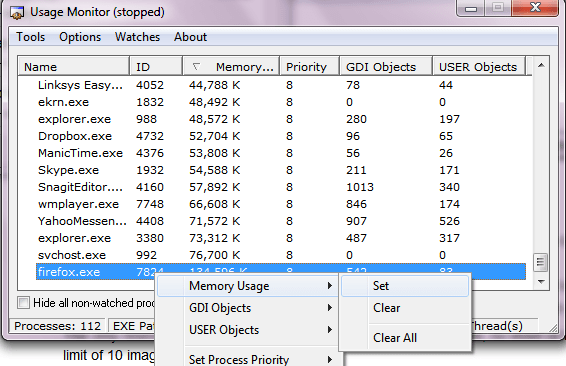
Task: Select the svchost.exe process
Action: click(281, 255)
